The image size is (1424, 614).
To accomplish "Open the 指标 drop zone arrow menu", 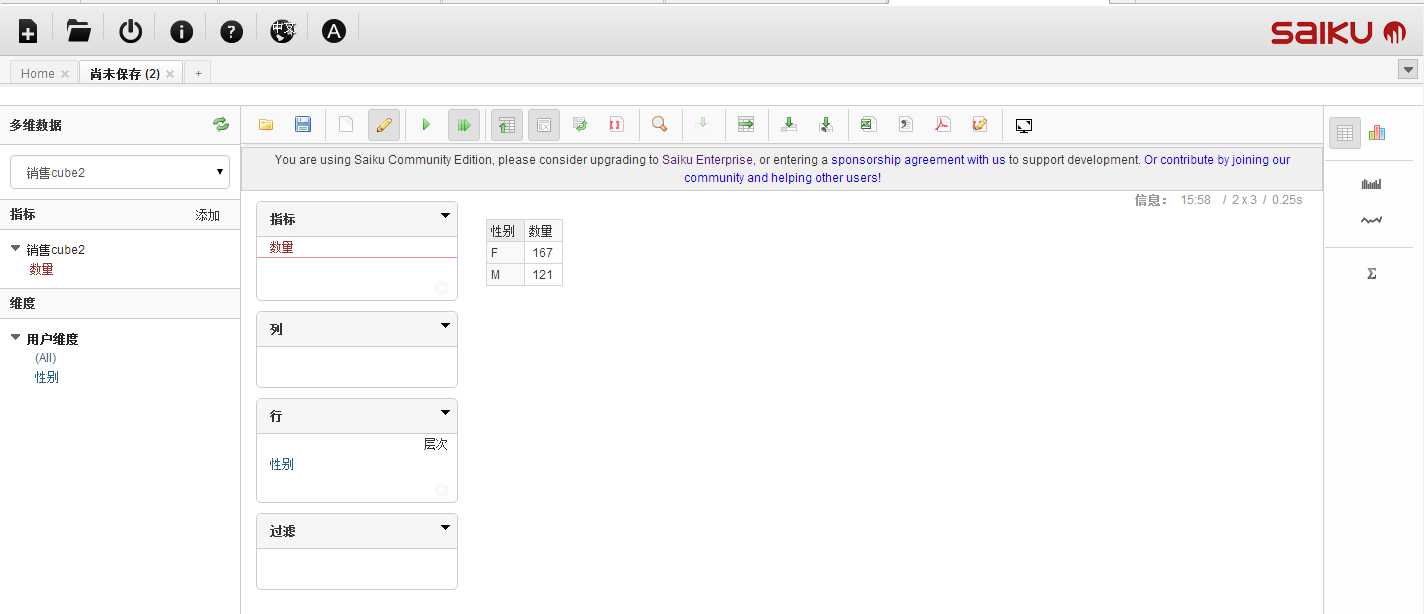I will pos(446,216).
